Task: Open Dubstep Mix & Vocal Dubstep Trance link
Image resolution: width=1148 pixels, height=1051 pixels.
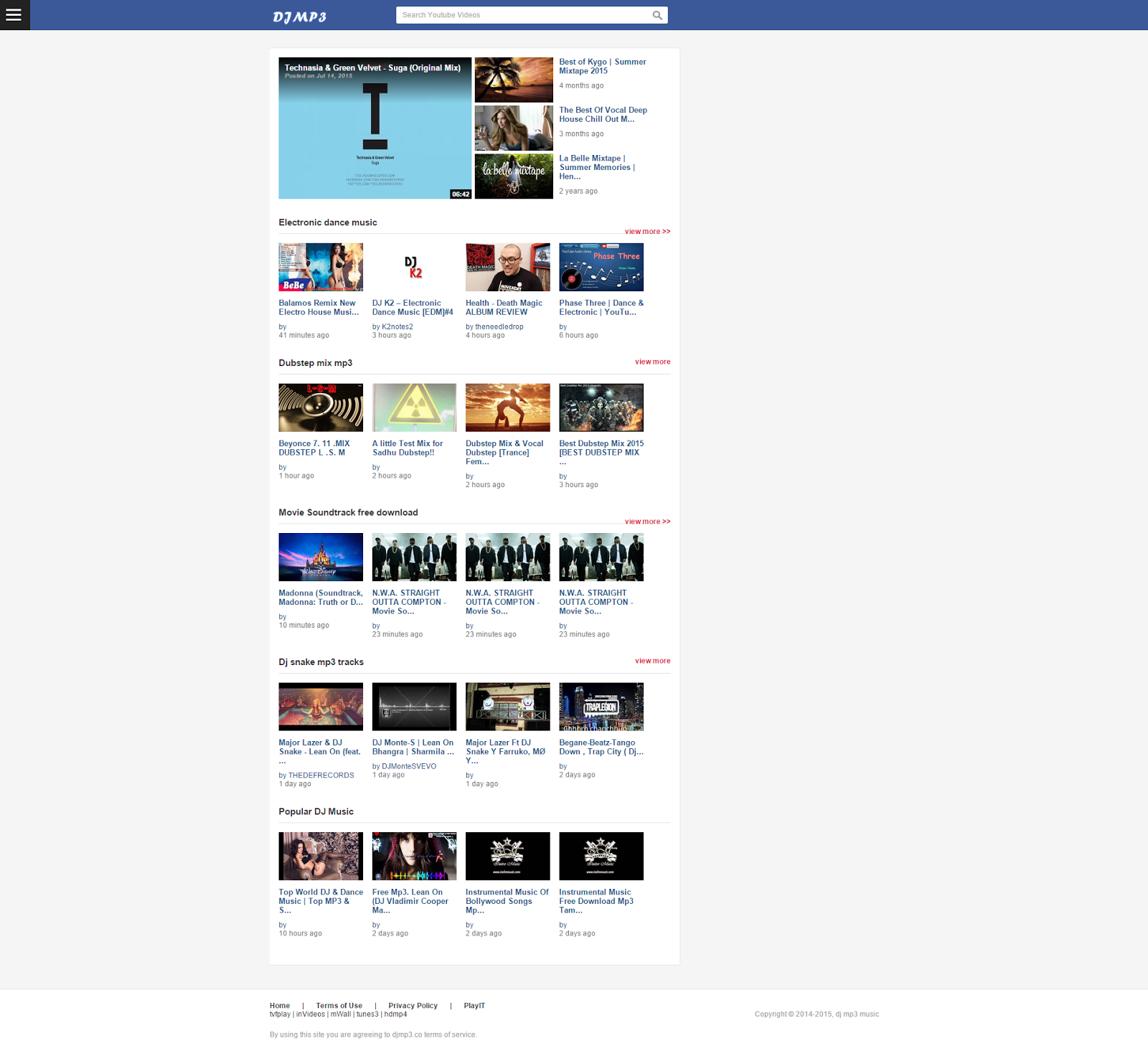Action: click(x=504, y=452)
